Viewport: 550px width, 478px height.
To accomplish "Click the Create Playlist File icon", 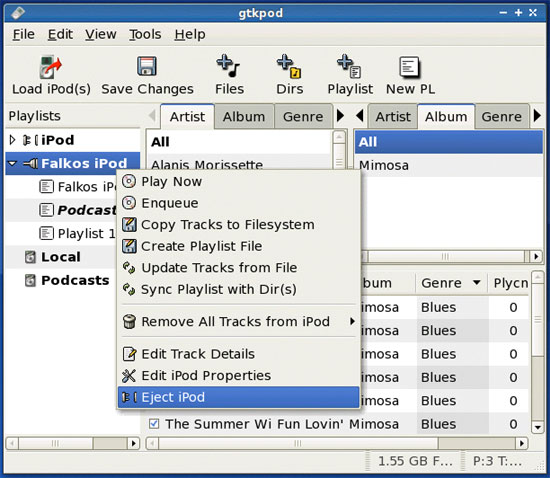I will [129, 246].
